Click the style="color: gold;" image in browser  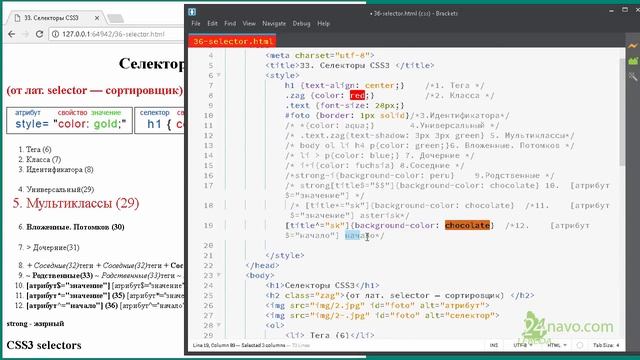tap(70, 120)
